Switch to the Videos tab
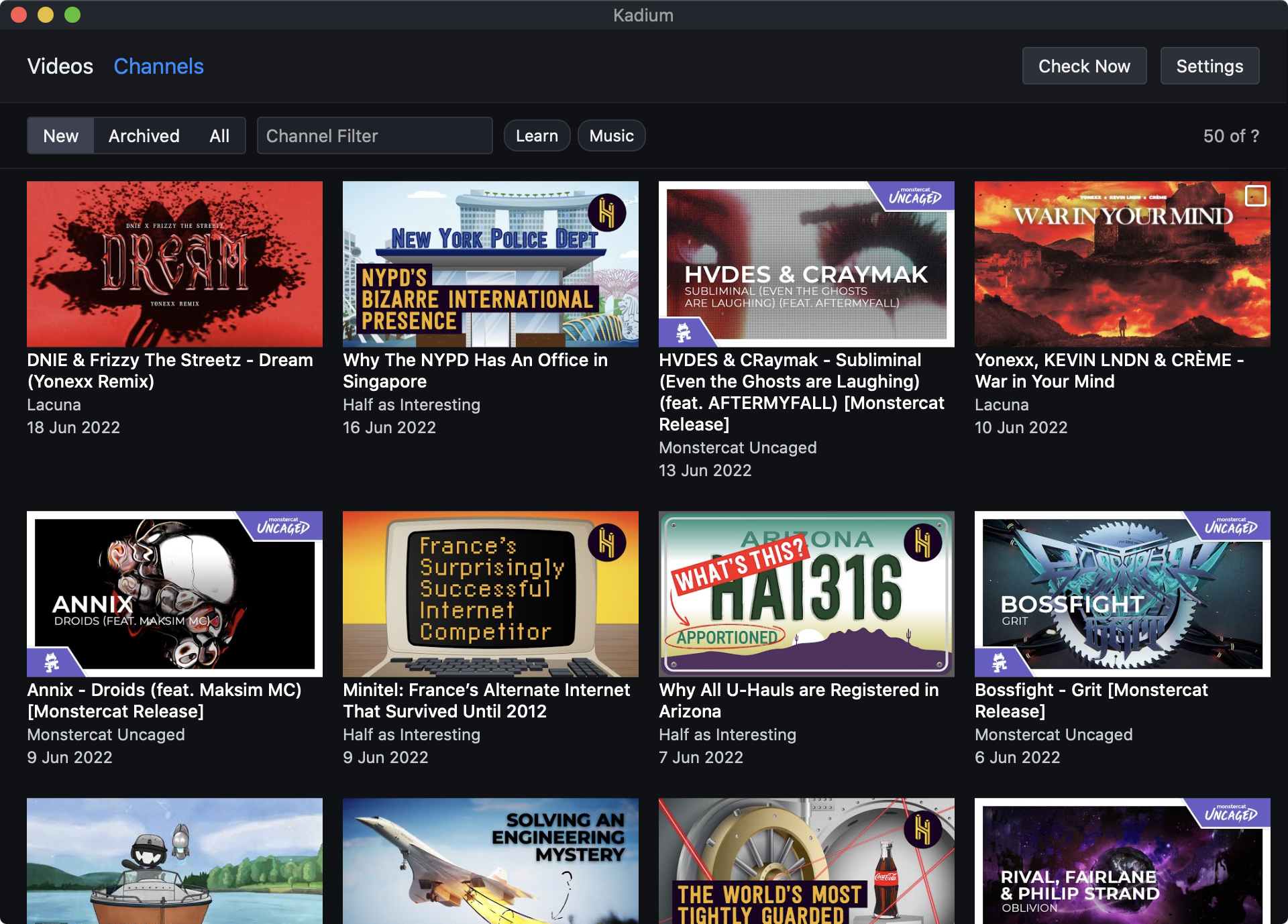Screen dimensions: 1288x924 [x=60, y=66]
